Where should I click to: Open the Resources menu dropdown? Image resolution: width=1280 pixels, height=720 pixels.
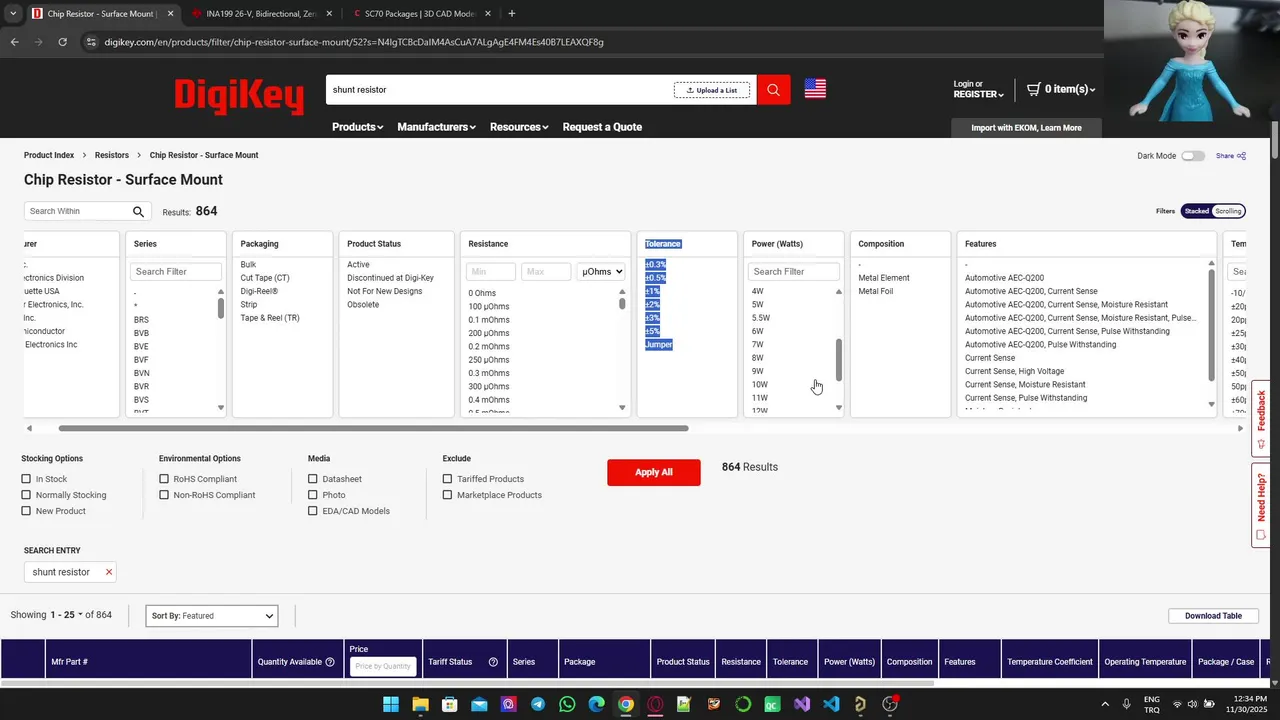point(519,127)
